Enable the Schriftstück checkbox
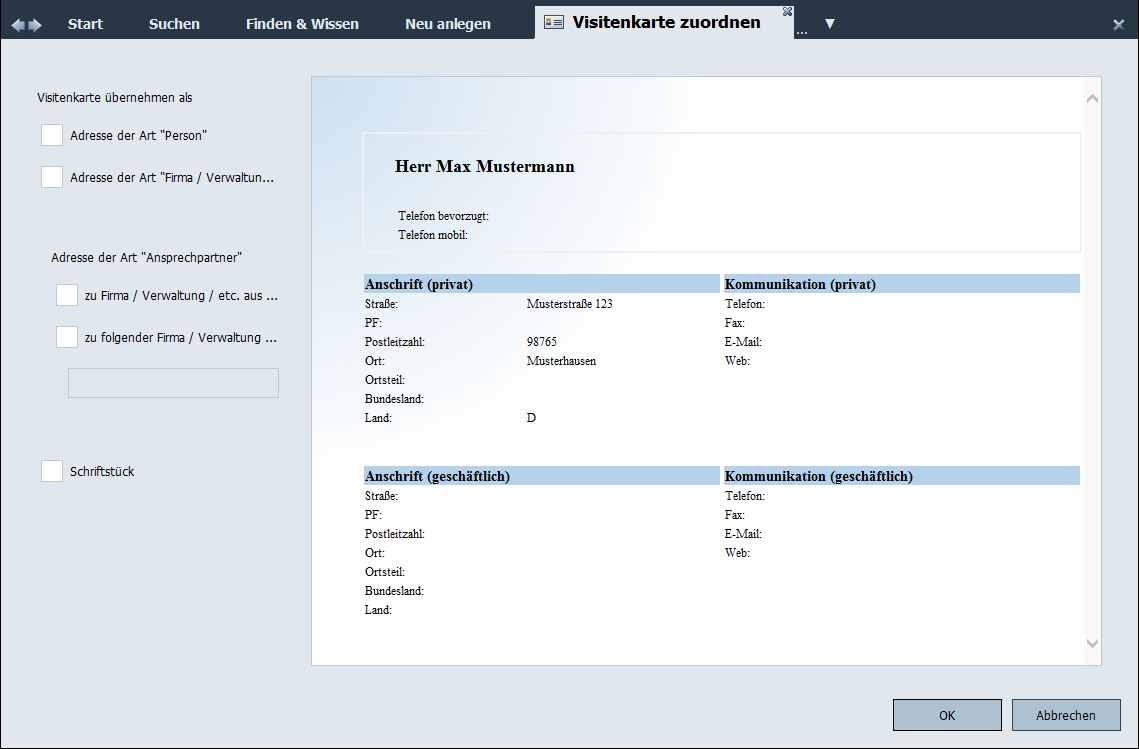The image size is (1139, 749). tap(52, 471)
